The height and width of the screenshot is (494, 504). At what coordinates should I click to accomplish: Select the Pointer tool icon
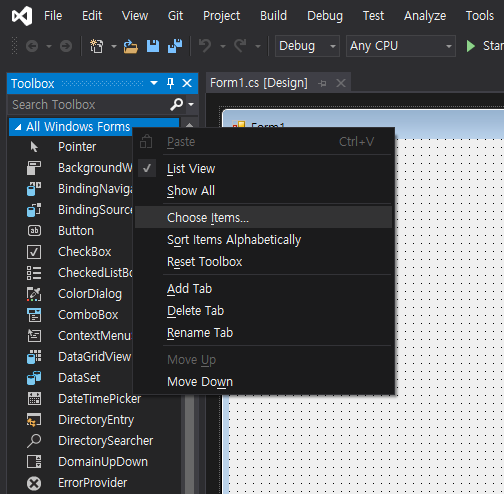34,147
